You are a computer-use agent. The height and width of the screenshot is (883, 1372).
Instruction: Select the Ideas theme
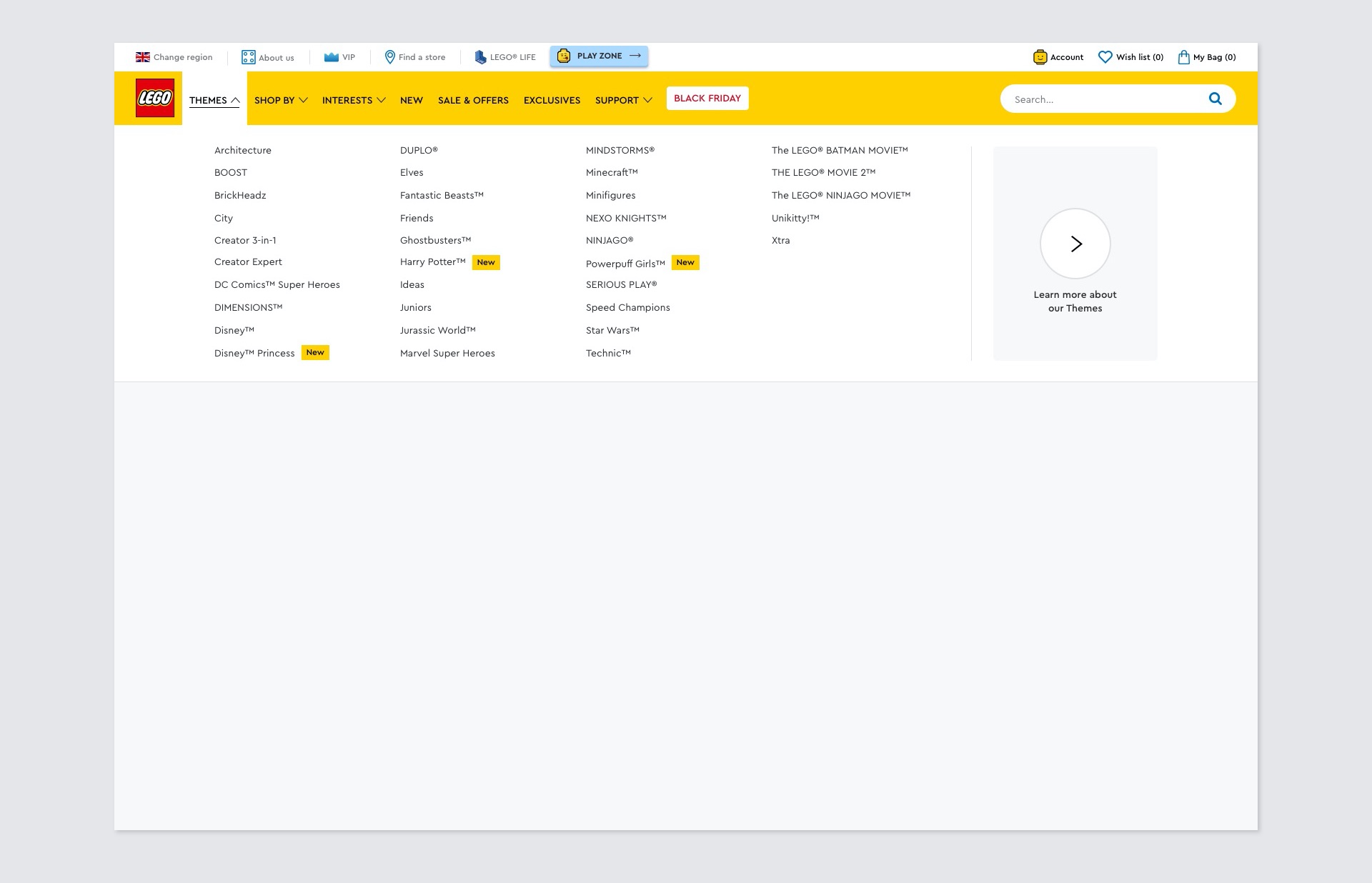pos(412,284)
